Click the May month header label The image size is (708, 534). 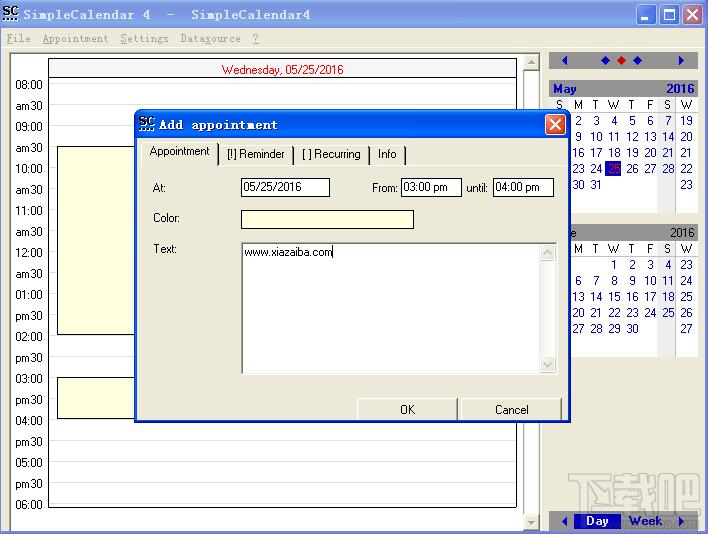tap(565, 88)
